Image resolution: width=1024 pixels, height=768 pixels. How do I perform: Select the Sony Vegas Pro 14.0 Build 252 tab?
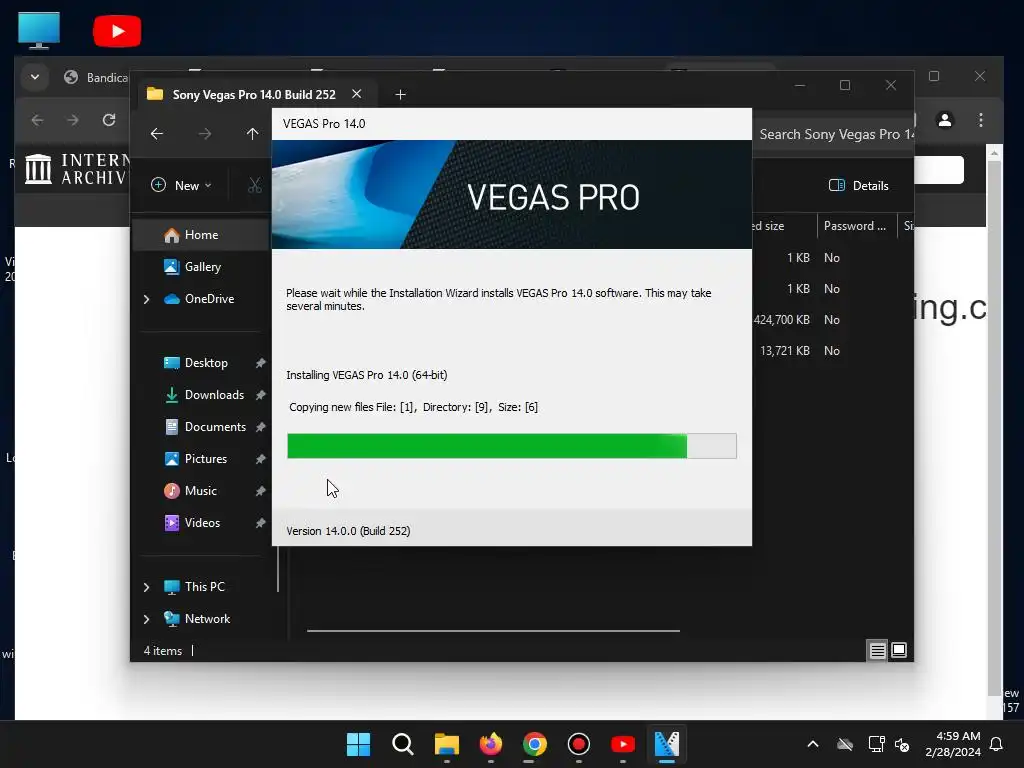[x=253, y=95]
